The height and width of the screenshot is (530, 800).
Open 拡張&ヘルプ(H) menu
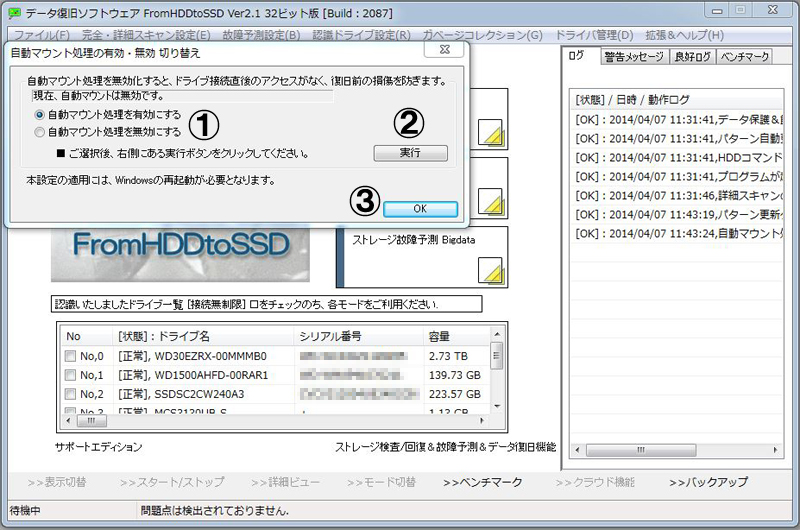click(684, 35)
